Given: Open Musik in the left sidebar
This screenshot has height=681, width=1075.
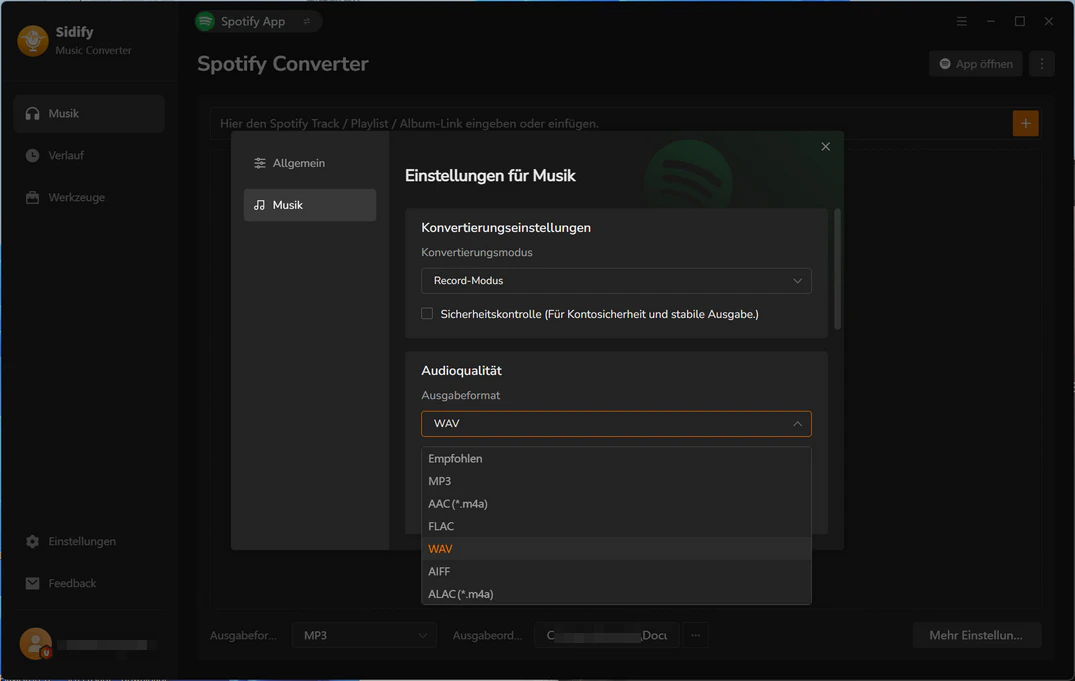Looking at the screenshot, I should pyautogui.click(x=89, y=114).
